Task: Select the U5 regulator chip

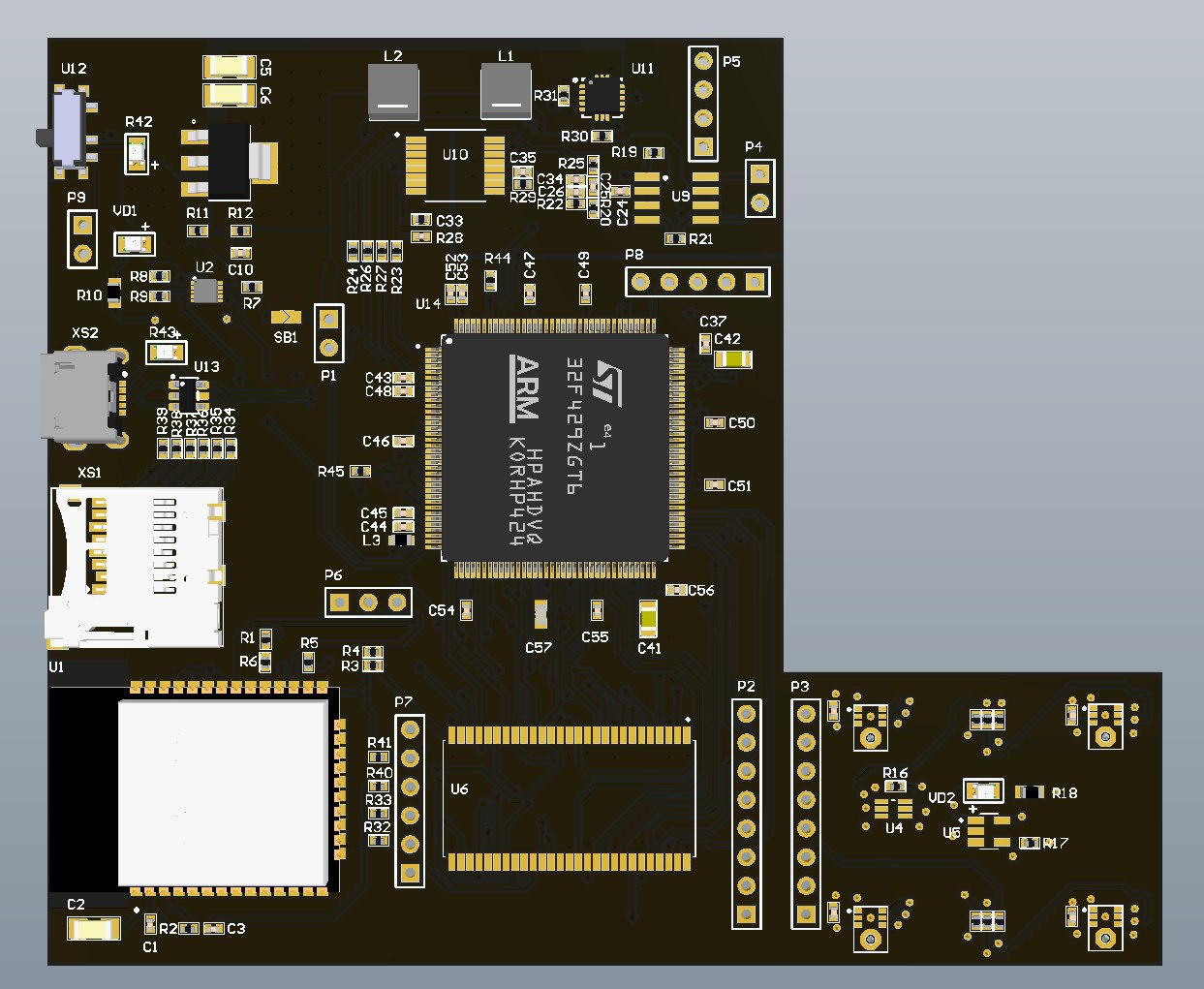Action: 989,831
